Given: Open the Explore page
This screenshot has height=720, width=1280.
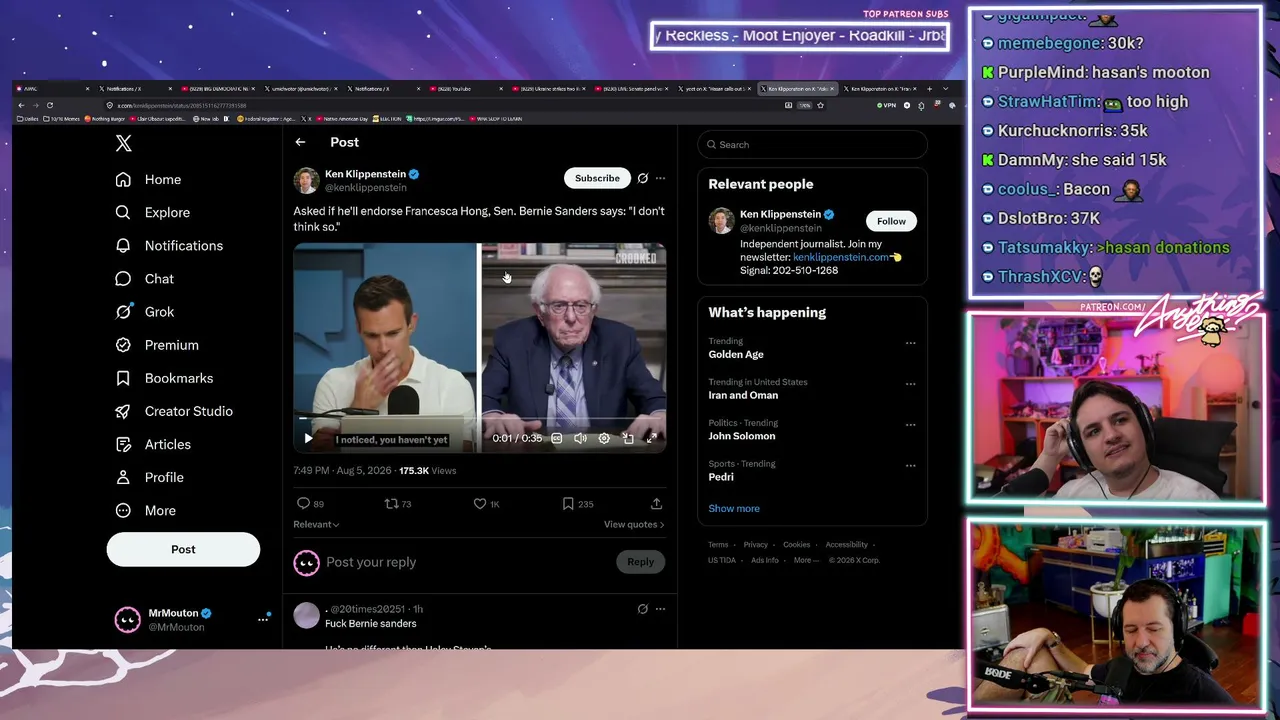Looking at the screenshot, I should coord(152,213).
